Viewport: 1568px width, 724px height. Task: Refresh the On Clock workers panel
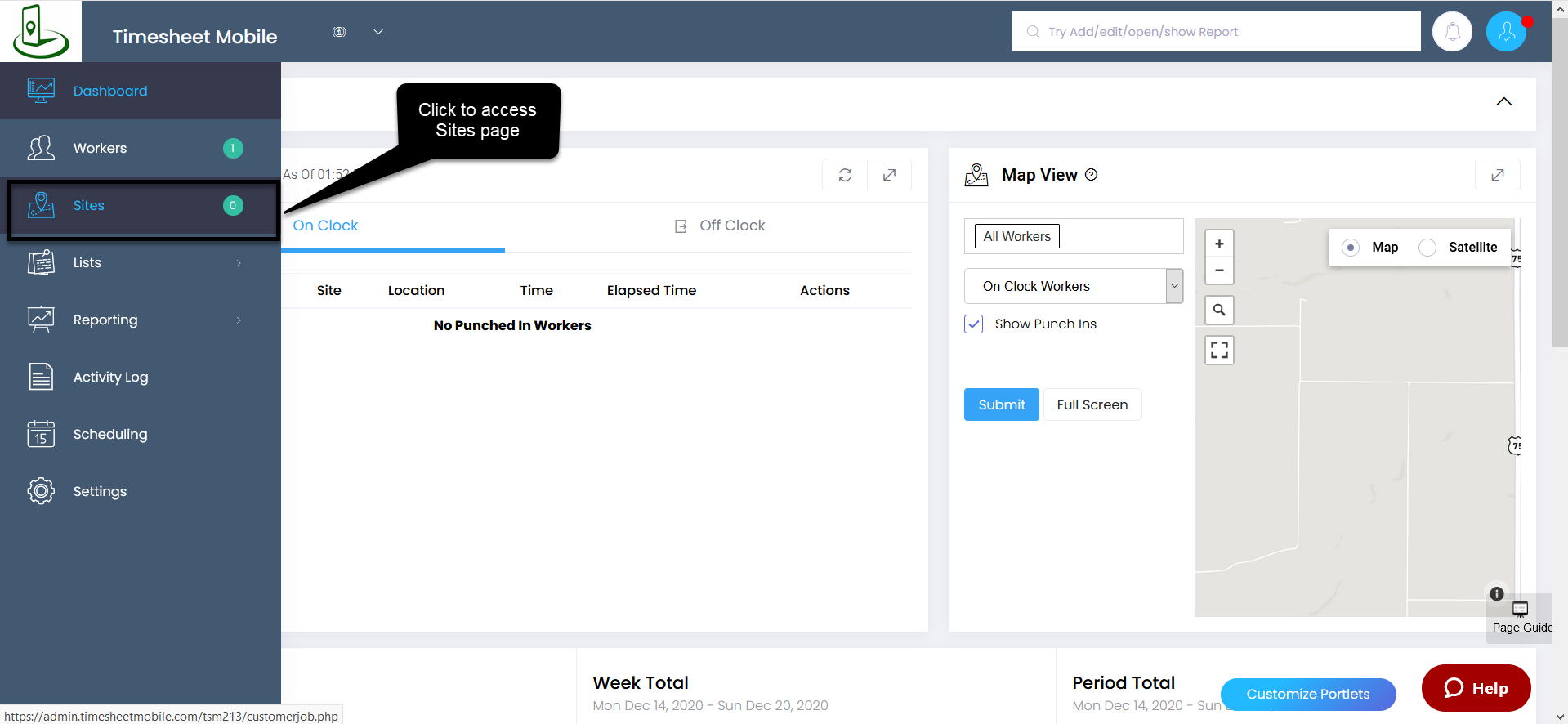click(x=845, y=175)
